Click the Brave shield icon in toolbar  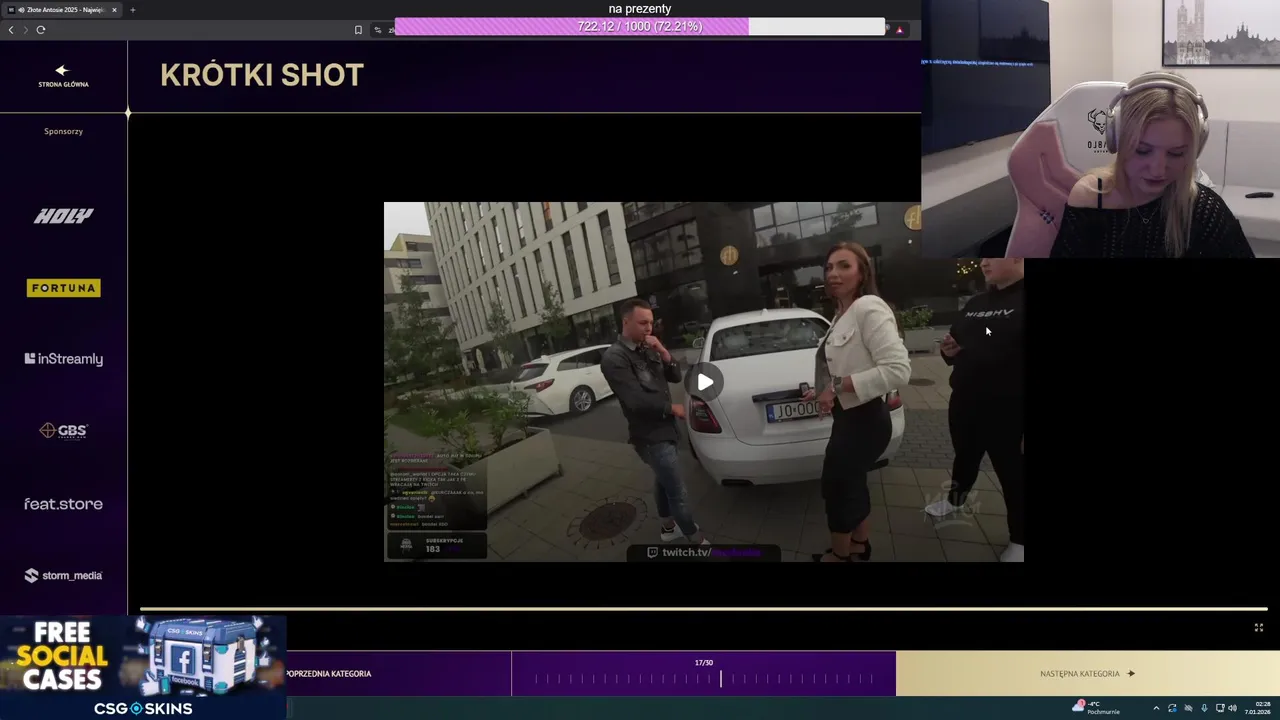click(x=900, y=30)
